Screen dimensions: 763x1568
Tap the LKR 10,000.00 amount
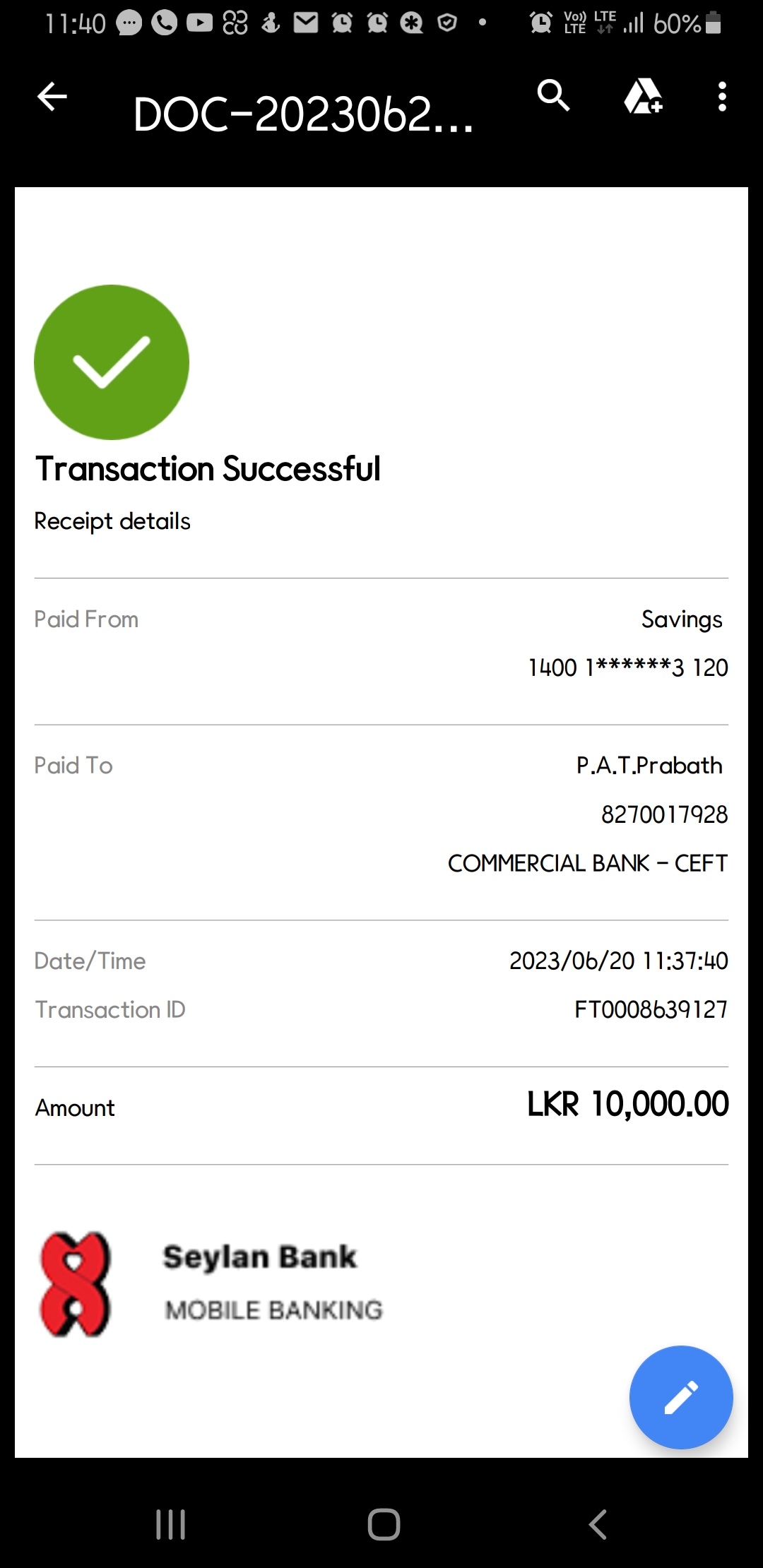click(x=627, y=1105)
